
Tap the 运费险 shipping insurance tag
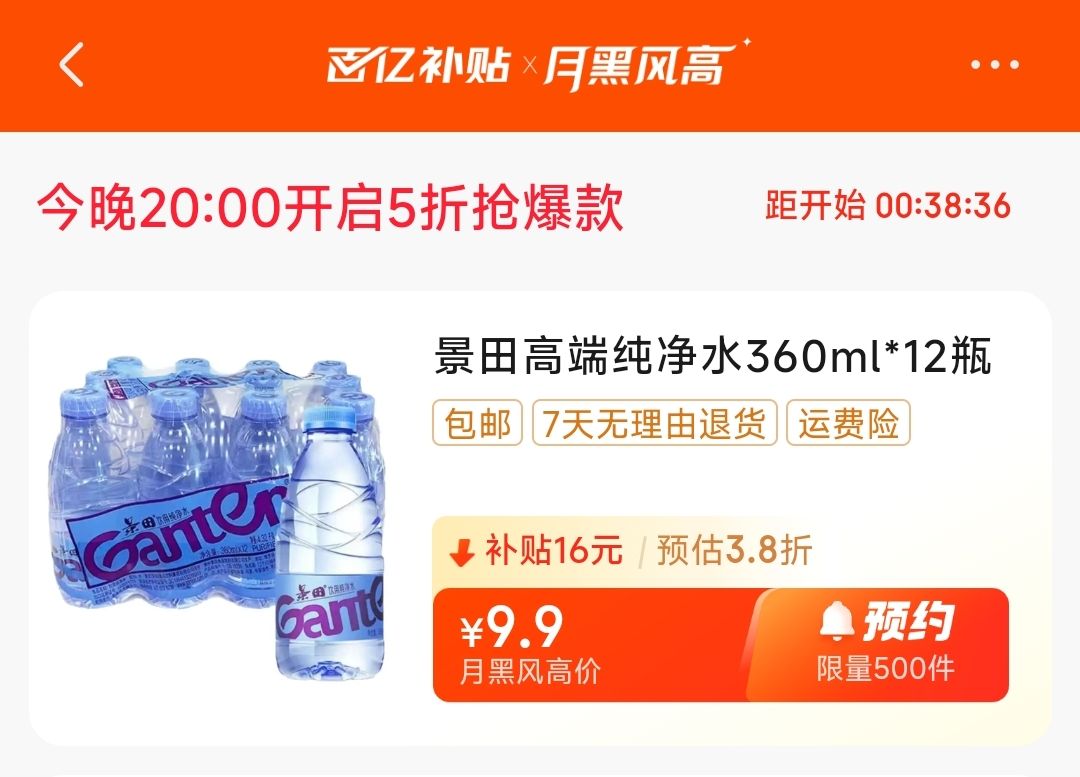[849, 422]
